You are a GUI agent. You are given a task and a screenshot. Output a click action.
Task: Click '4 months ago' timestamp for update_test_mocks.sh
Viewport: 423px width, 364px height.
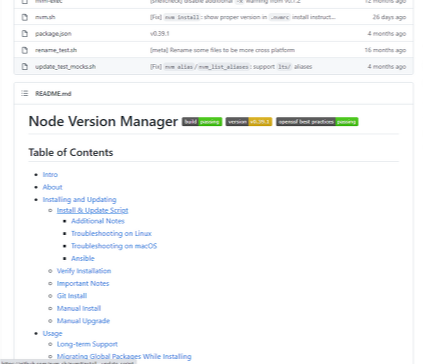(387, 67)
